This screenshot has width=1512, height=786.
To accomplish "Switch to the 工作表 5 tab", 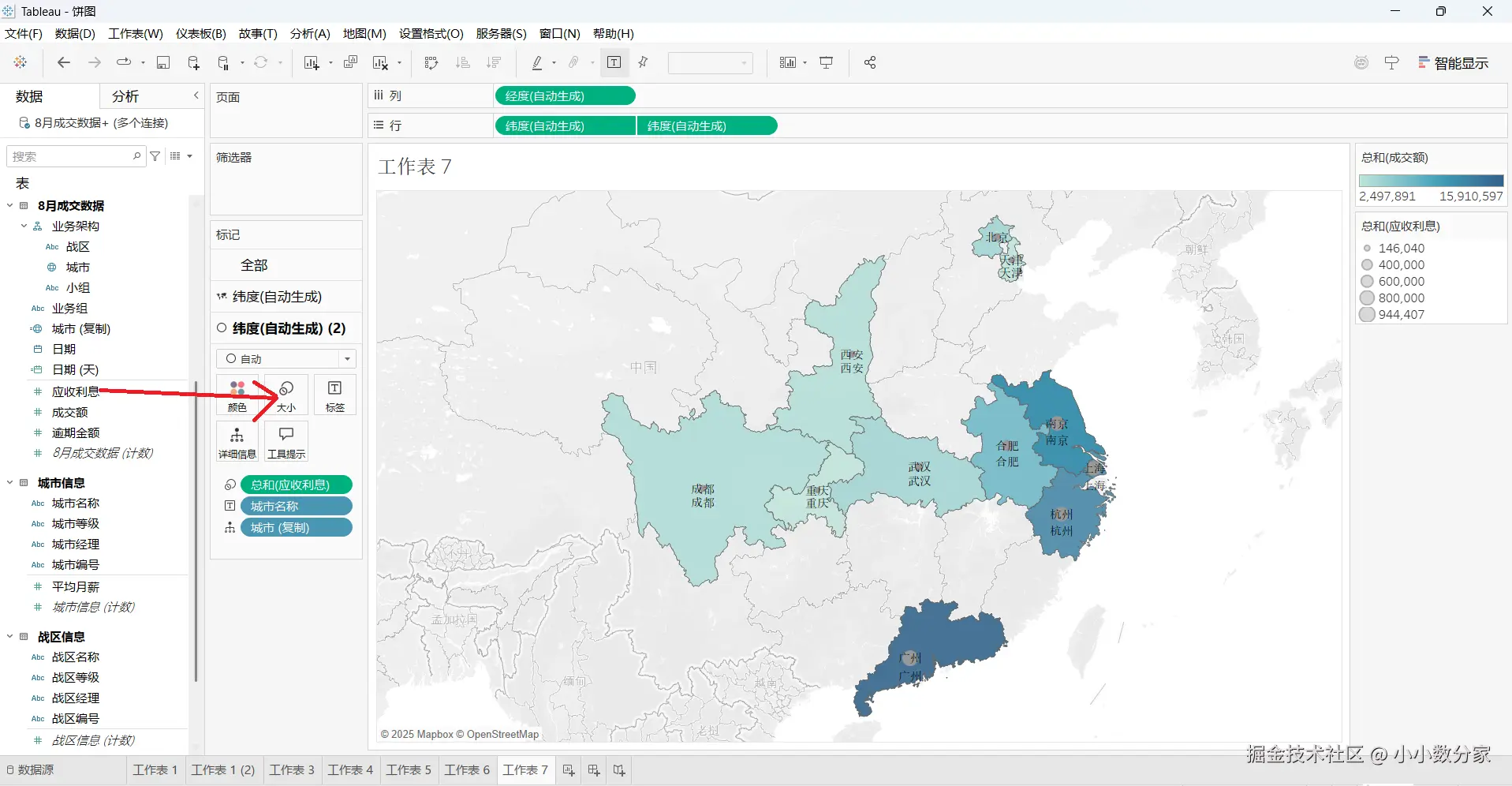I will [409, 770].
